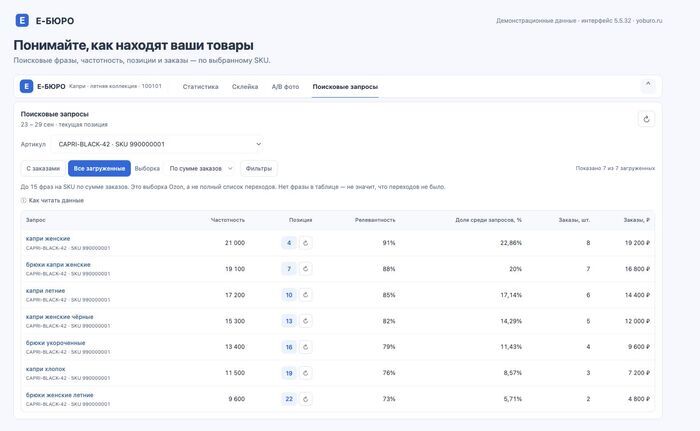
Task: Sort by the Позиция column header
Action: coord(300,220)
